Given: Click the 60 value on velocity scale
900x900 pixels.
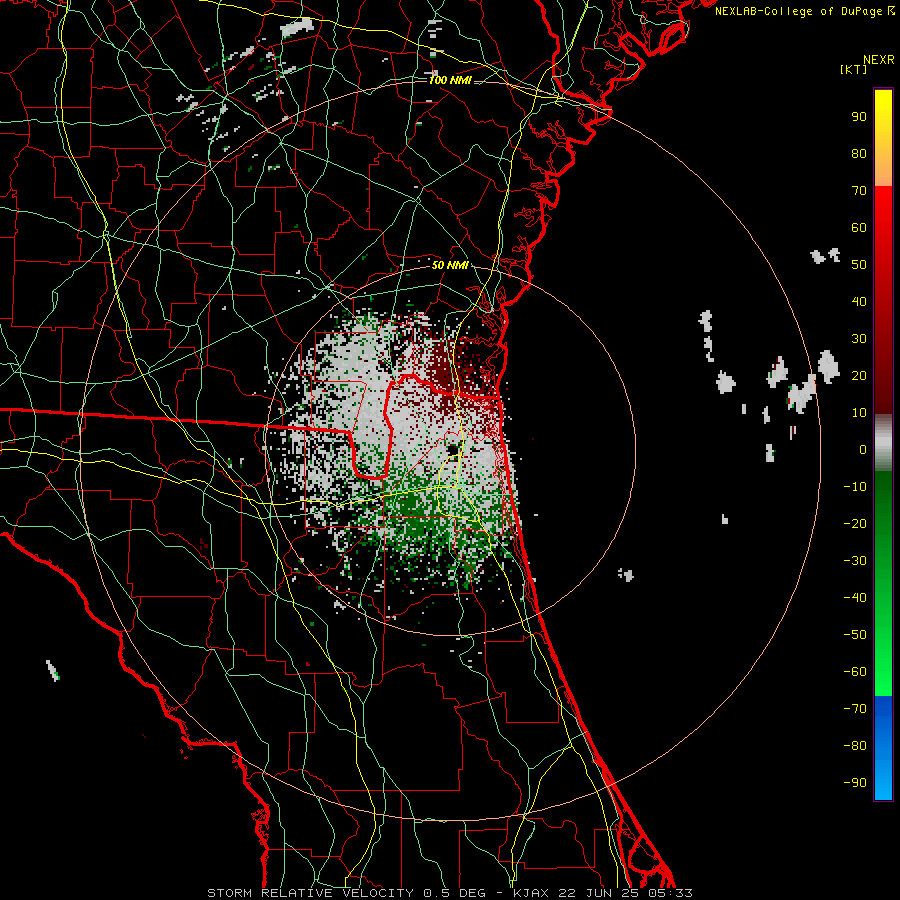Looking at the screenshot, I should coord(859,228).
